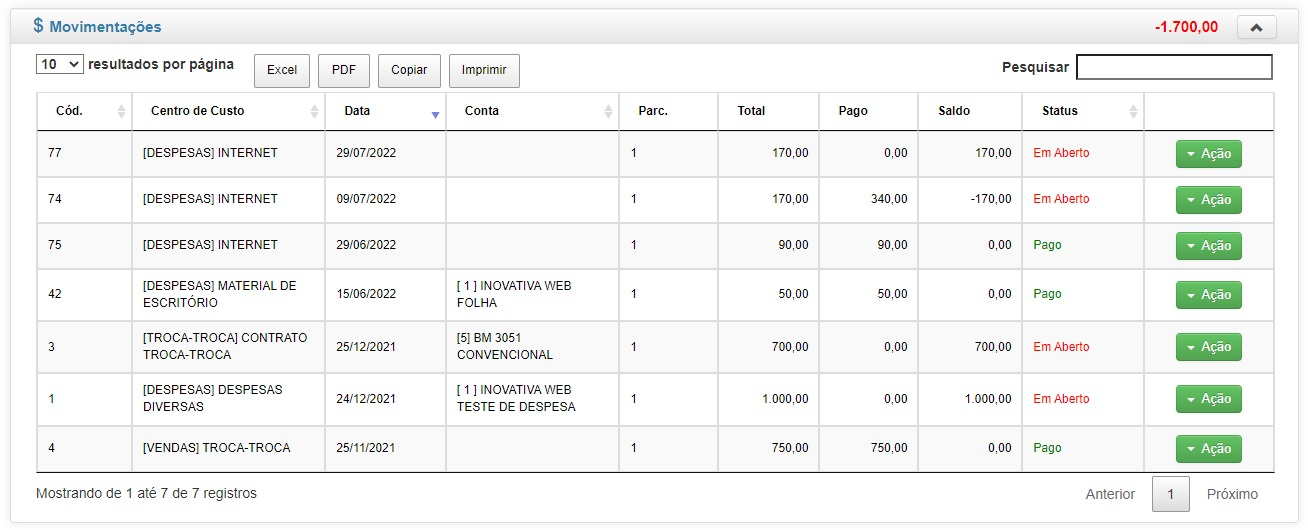Click the Imprimir button

point(484,70)
